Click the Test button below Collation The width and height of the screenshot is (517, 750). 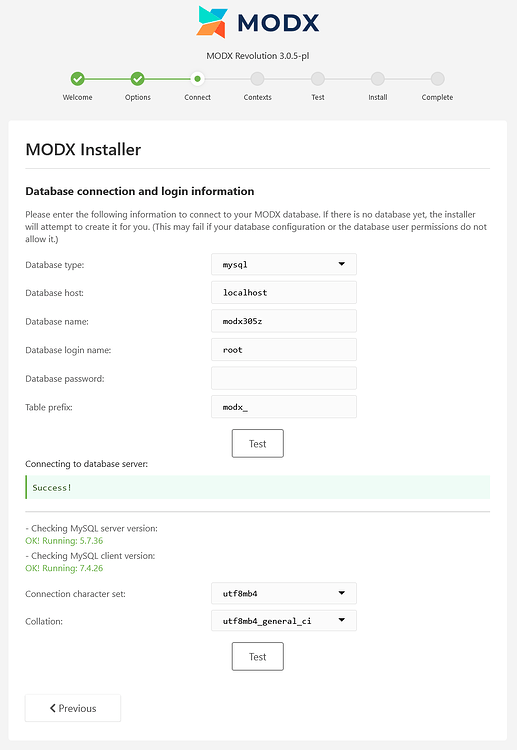(x=258, y=656)
